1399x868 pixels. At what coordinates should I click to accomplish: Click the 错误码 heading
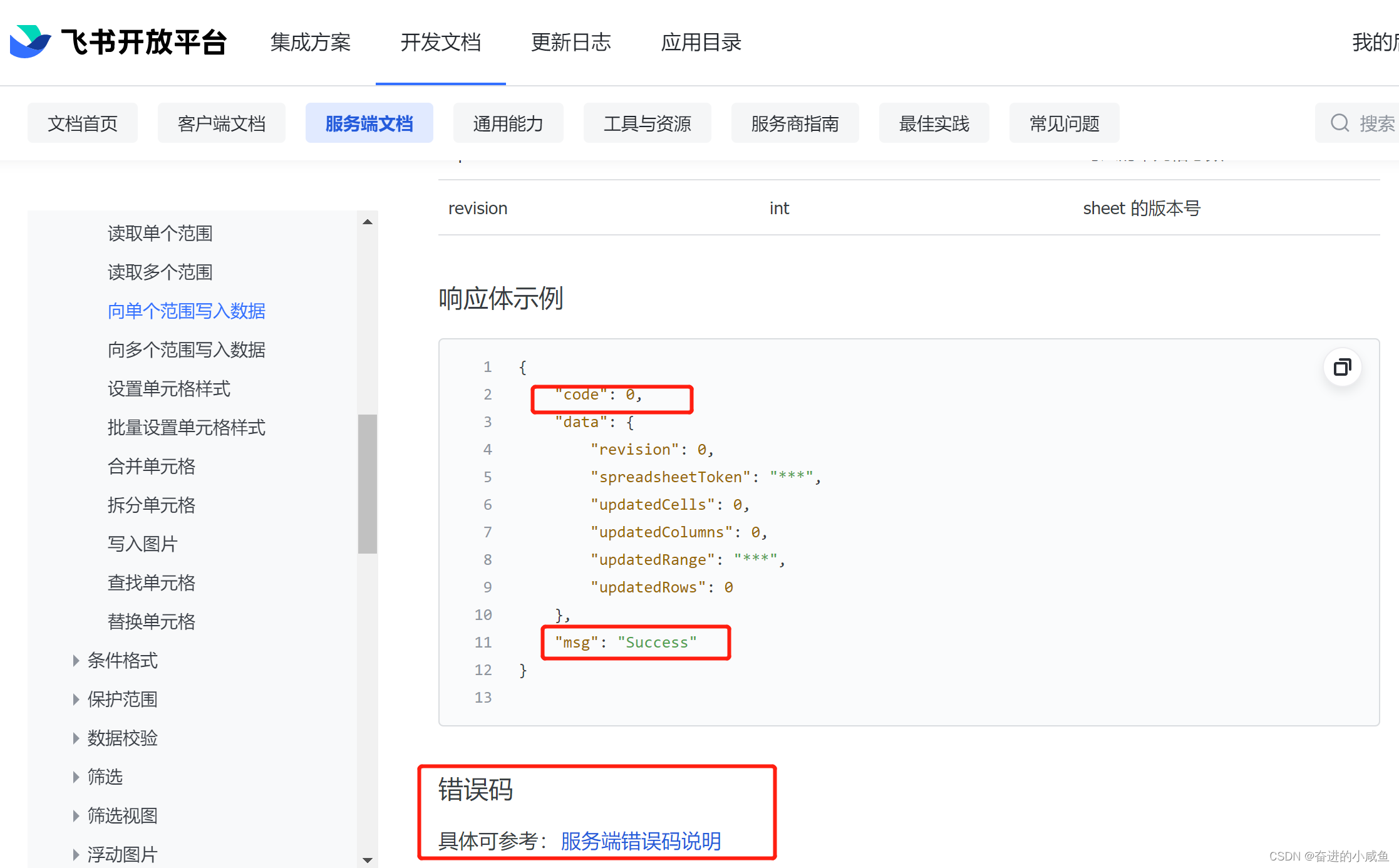point(476,790)
